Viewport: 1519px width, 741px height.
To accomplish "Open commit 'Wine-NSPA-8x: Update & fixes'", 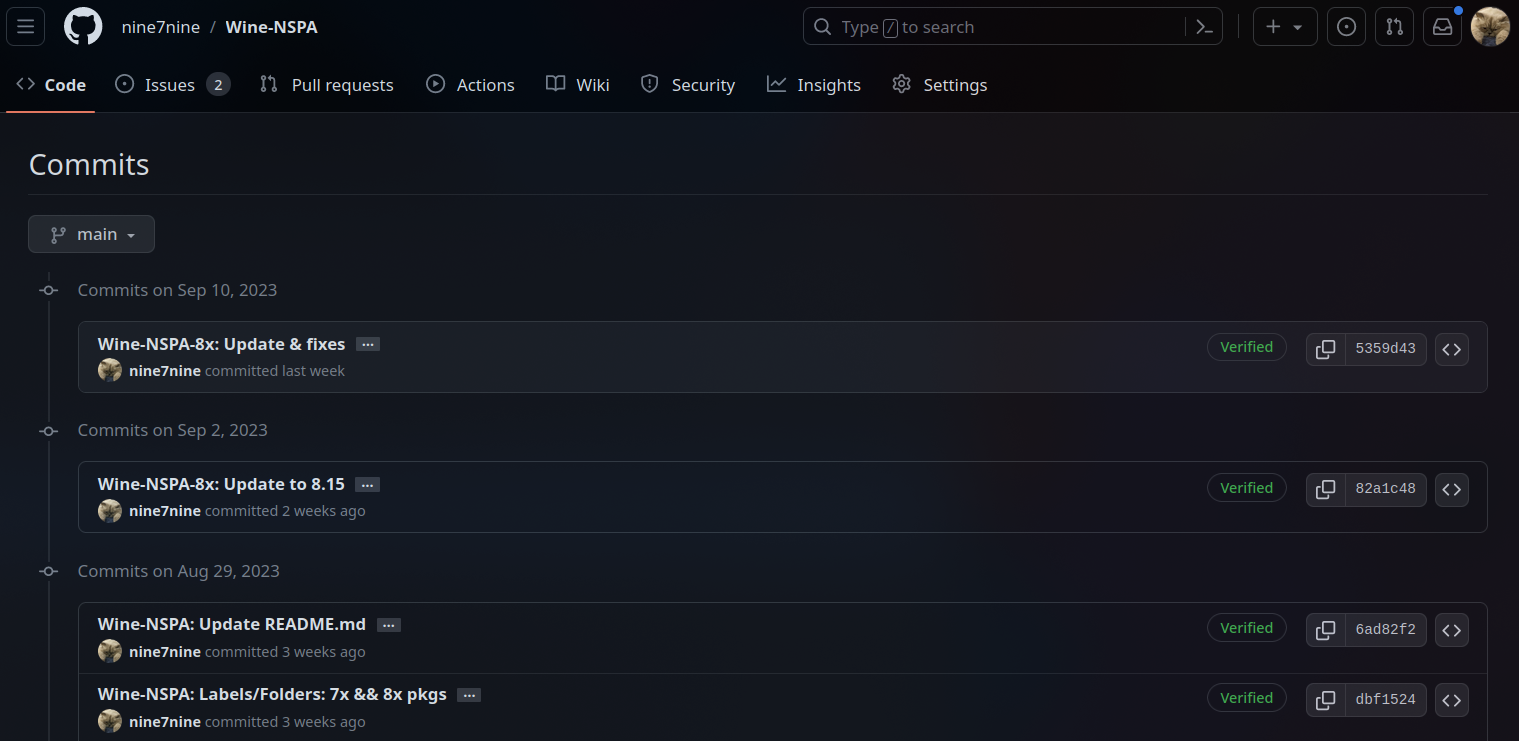I will coord(221,344).
